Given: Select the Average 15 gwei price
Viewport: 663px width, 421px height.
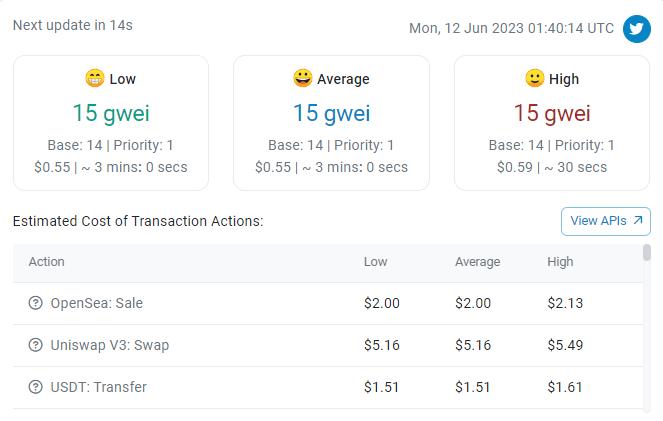Looking at the screenshot, I should 331,113.
